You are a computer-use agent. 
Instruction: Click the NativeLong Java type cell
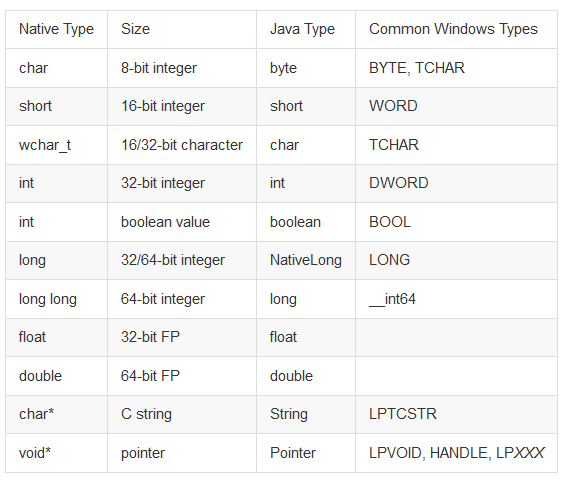click(306, 260)
